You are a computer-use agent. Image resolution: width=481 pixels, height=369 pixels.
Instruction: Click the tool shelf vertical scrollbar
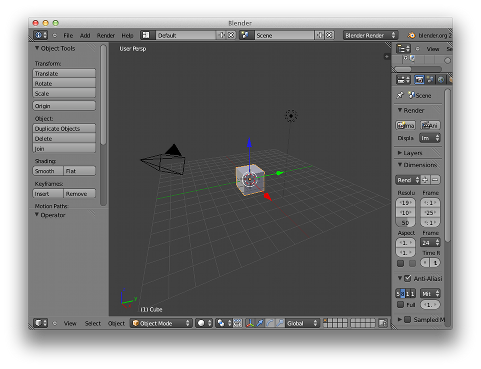103,95
